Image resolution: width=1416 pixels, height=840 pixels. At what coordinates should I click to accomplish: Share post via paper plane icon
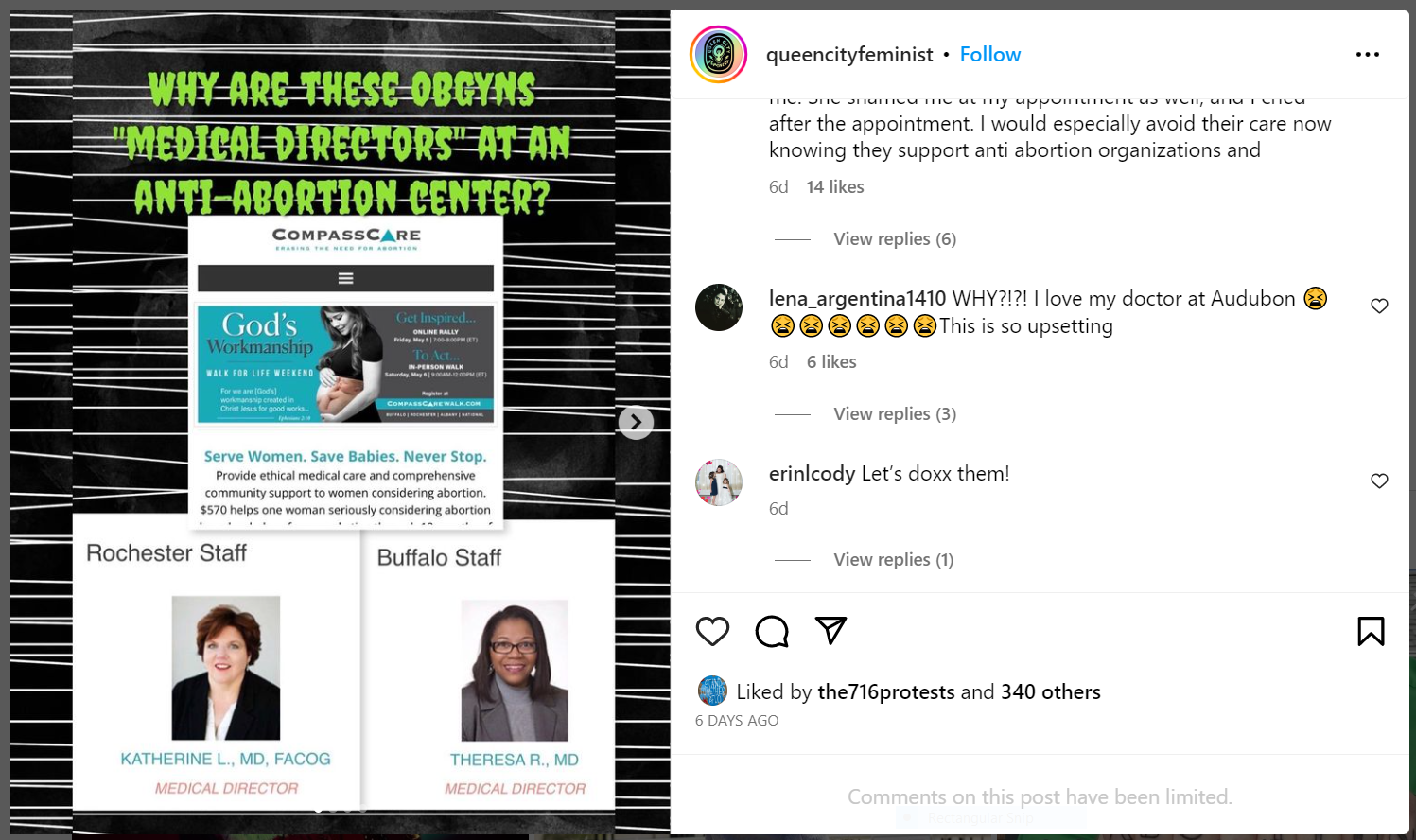(x=830, y=630)
